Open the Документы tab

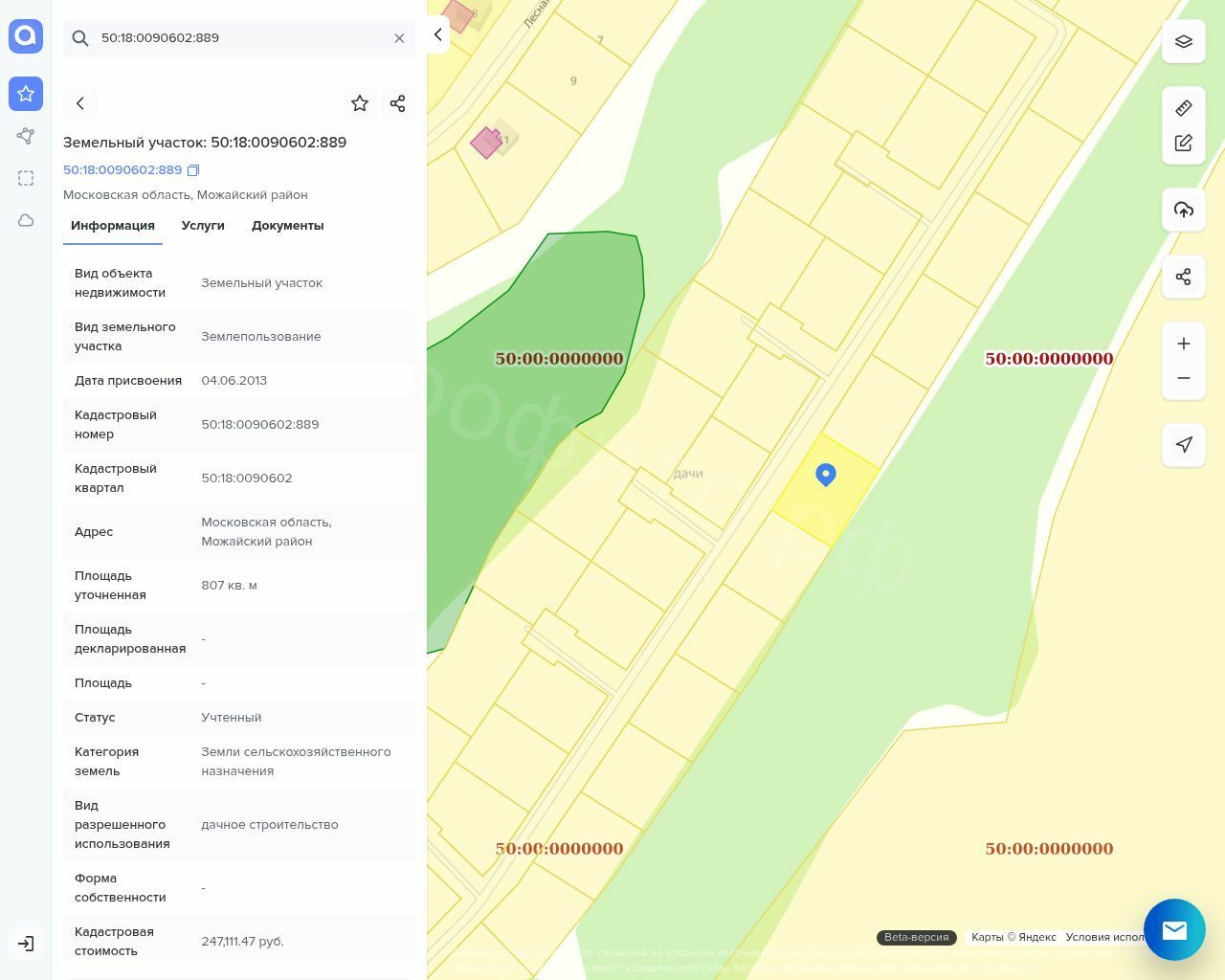pos(287,226)
